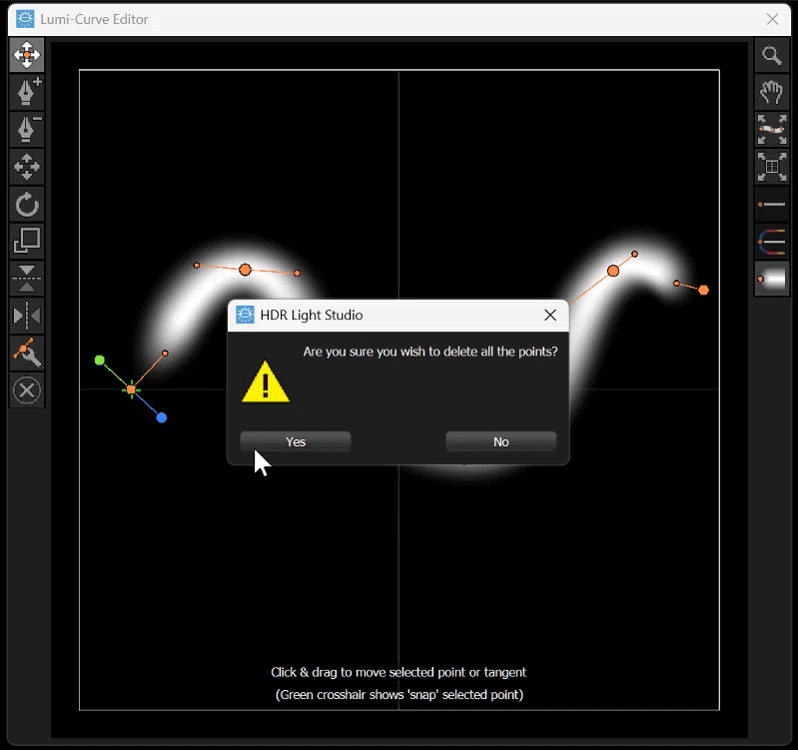Select the Move Point tool
This screenshot has height=750, width=798.
tap(27, 55)
